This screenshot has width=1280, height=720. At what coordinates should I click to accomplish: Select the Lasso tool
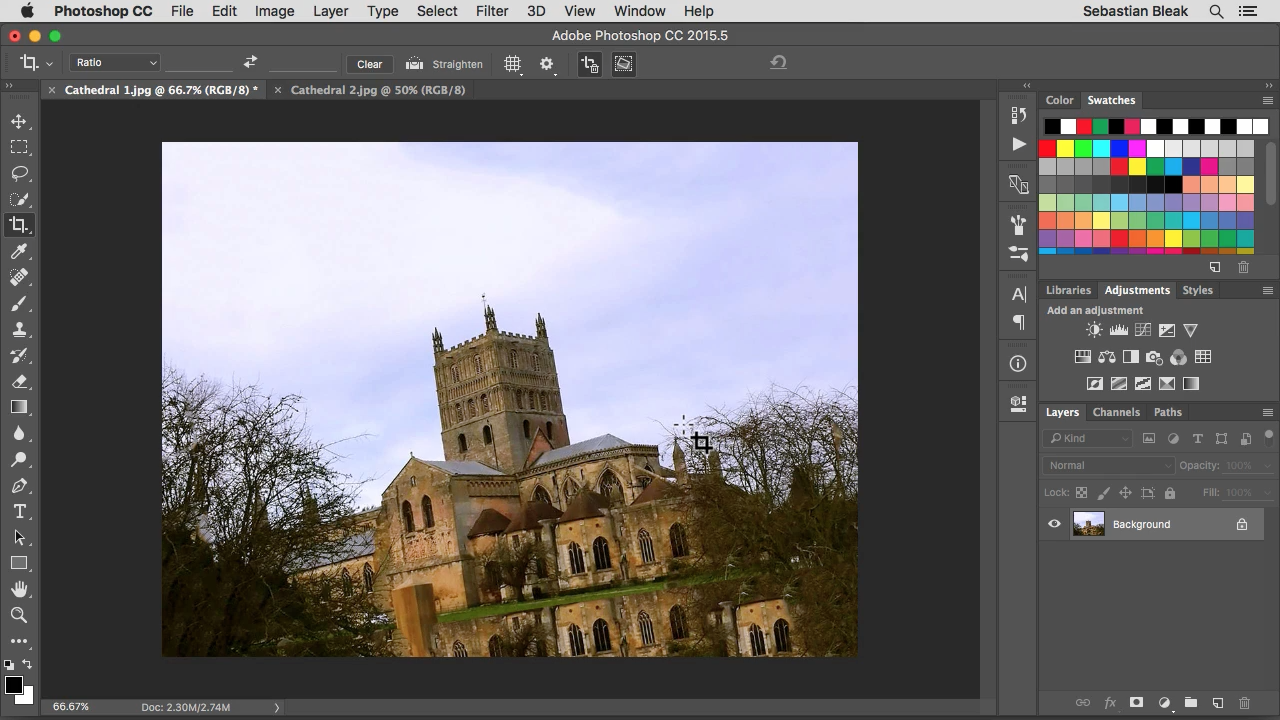19,173
